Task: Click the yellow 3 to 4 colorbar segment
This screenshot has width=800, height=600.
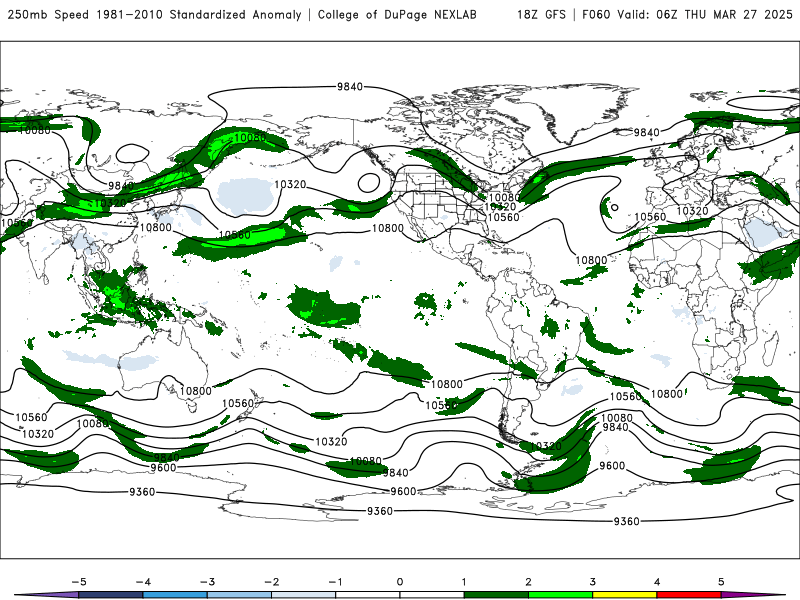Action: coord(624,595)
